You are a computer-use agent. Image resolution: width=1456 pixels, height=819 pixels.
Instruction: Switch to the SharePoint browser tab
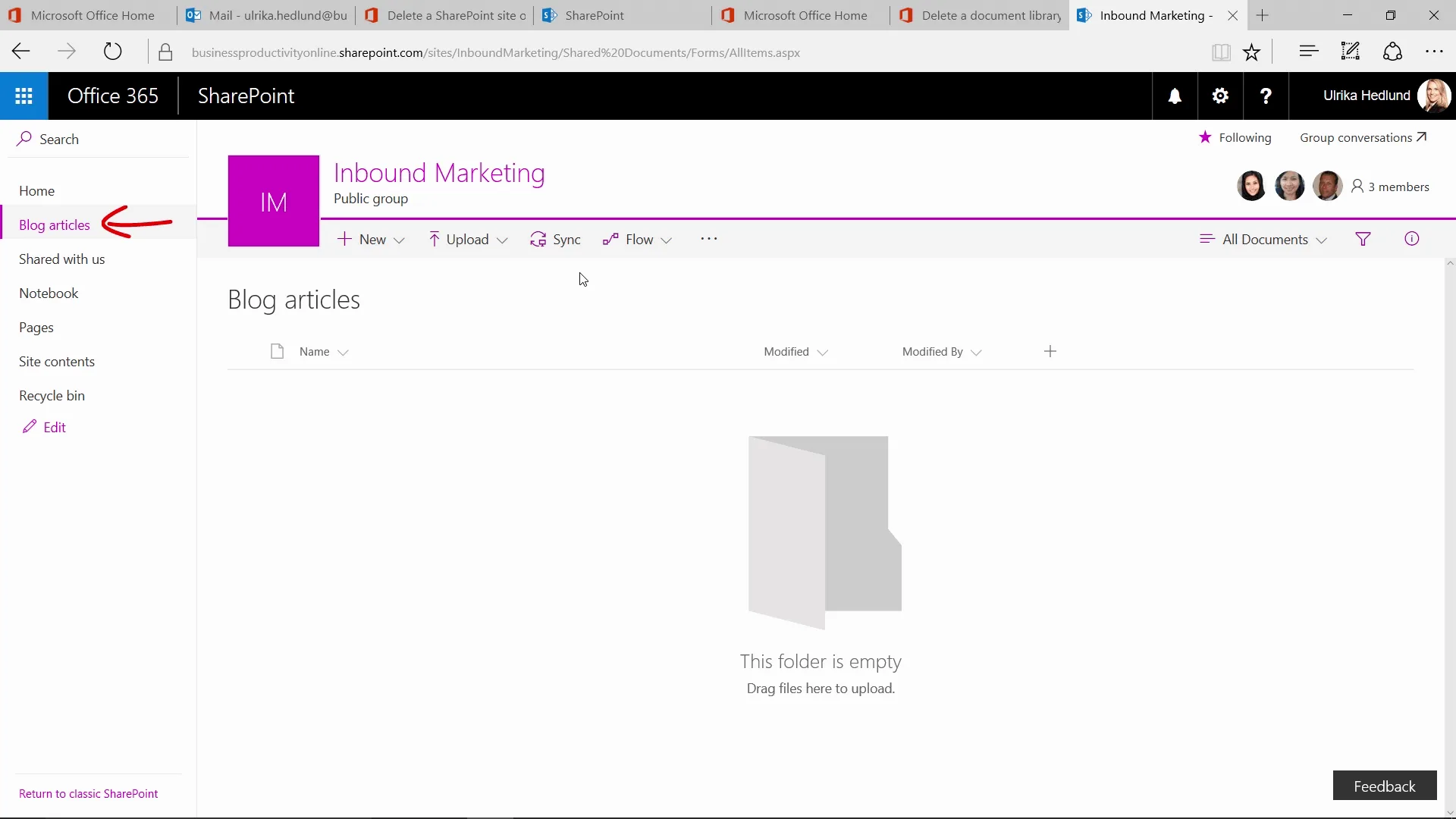click(x=623, y=15)
